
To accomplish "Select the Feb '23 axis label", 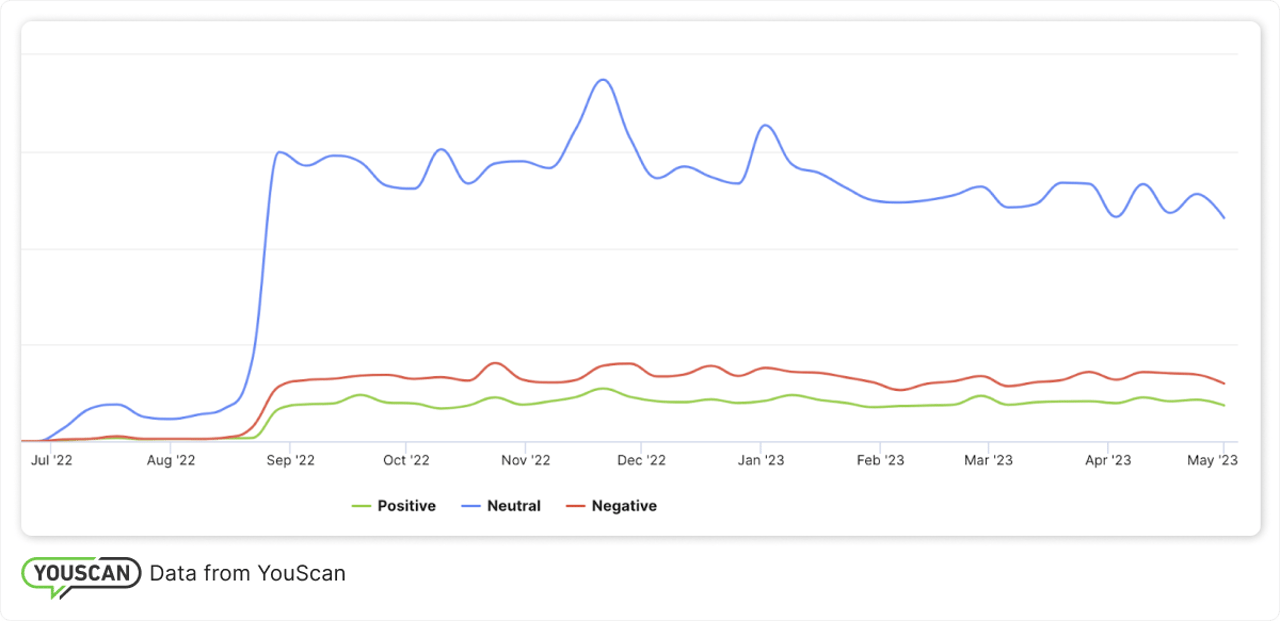I will (x=880, y=460).
